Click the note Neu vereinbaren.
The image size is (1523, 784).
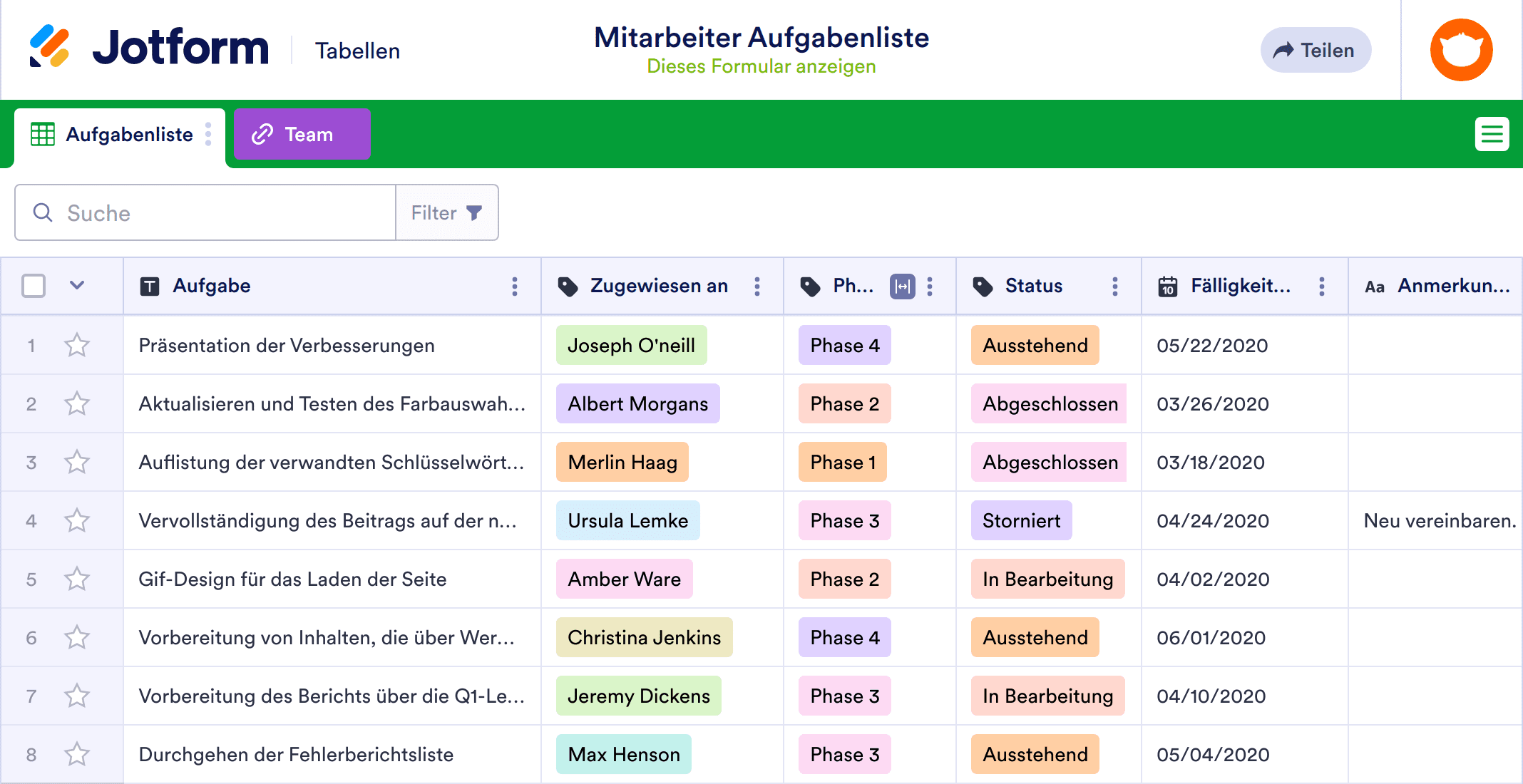point(1440,521)
